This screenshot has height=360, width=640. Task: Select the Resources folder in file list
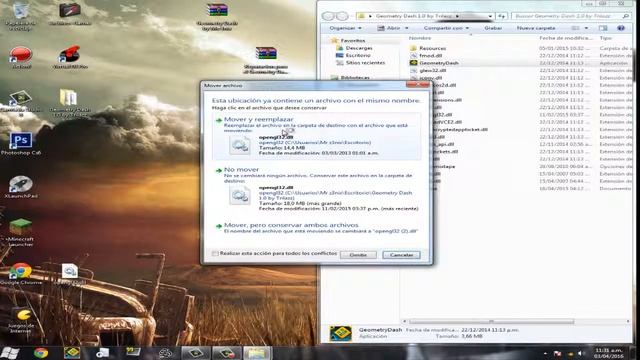click(x=433, y=48)
